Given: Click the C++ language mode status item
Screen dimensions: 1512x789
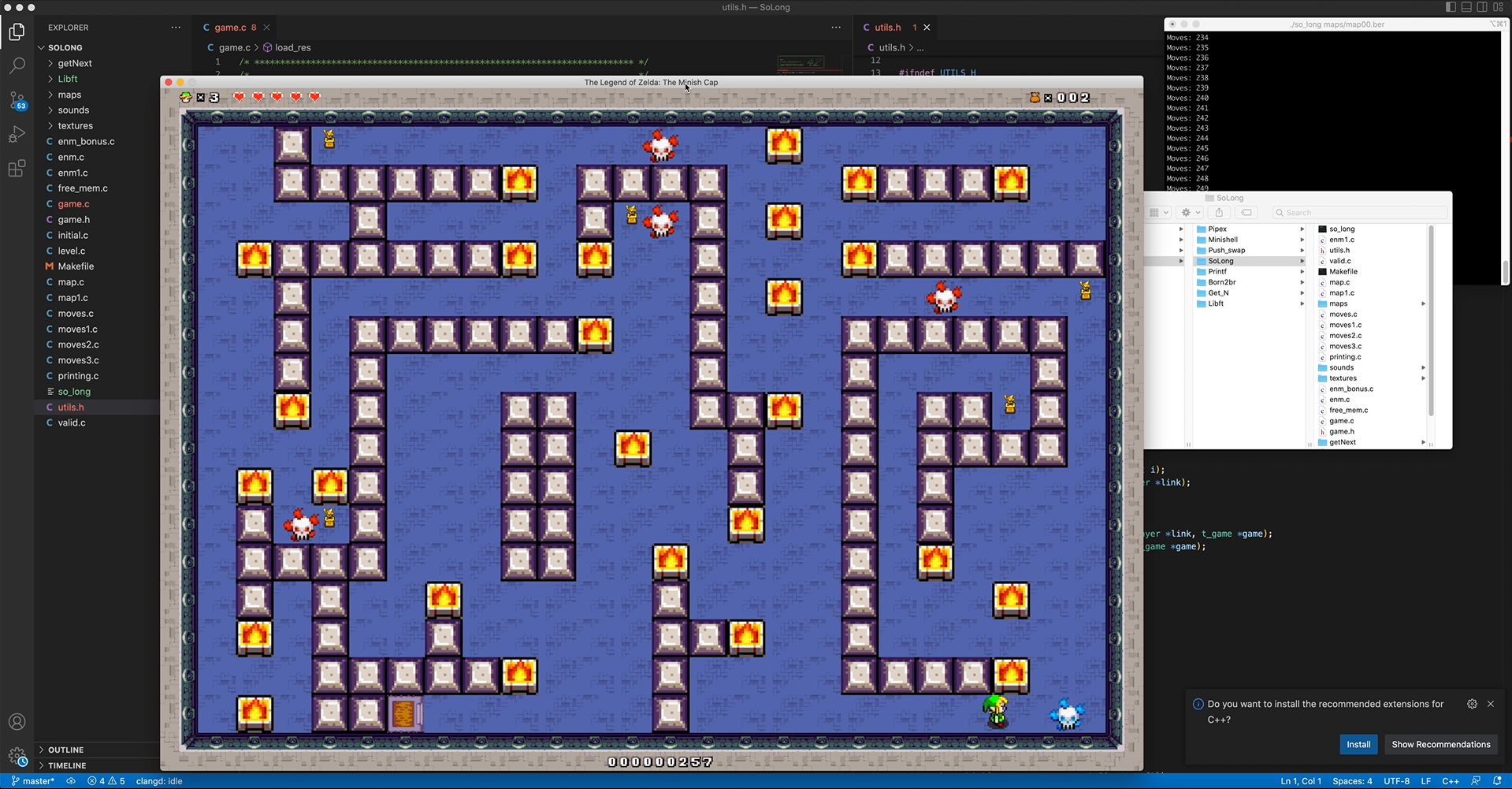Looking at the screenshot, I should pos(1451,781).
